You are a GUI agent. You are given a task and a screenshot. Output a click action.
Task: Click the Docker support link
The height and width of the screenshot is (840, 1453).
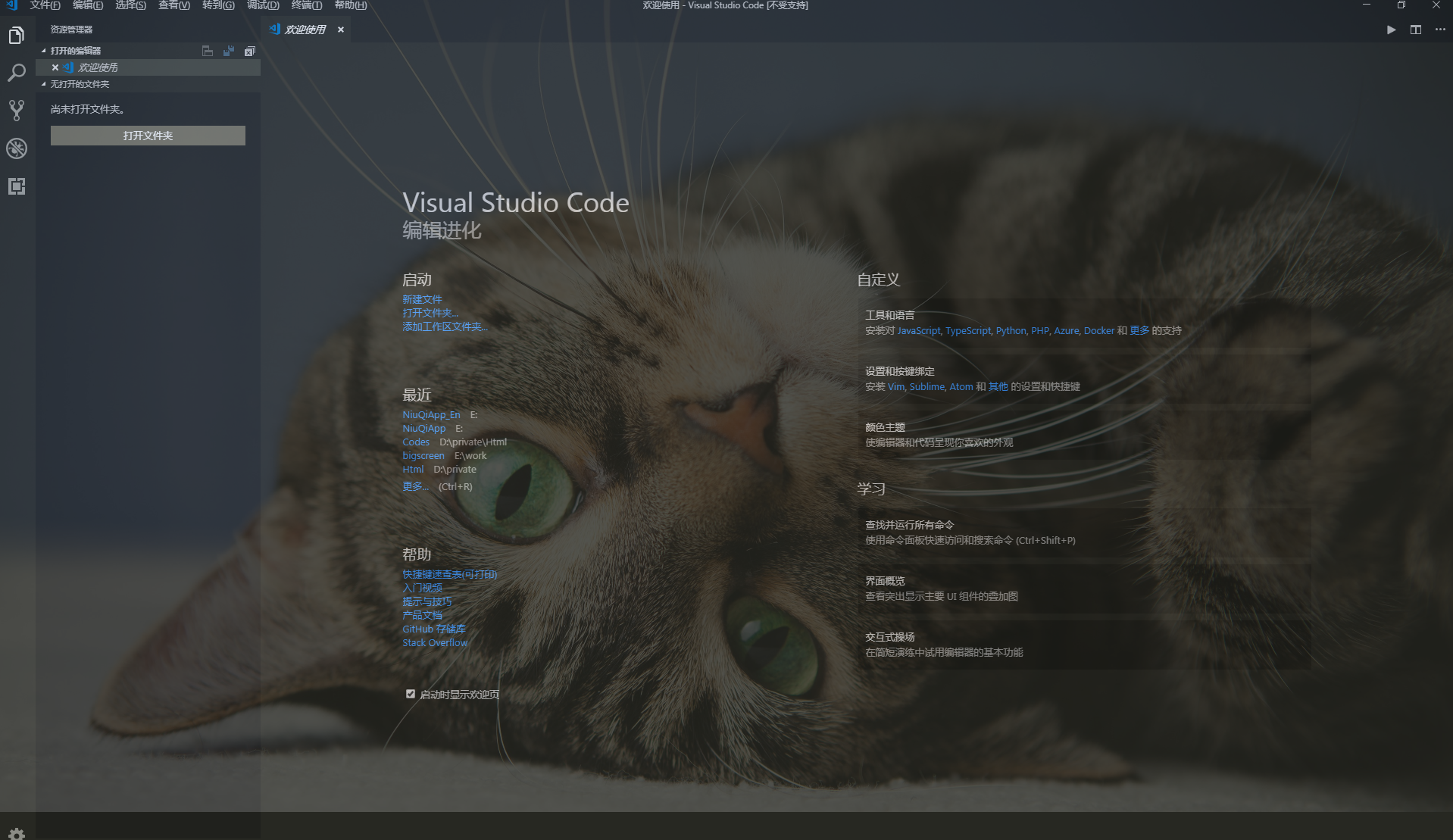1099,330
